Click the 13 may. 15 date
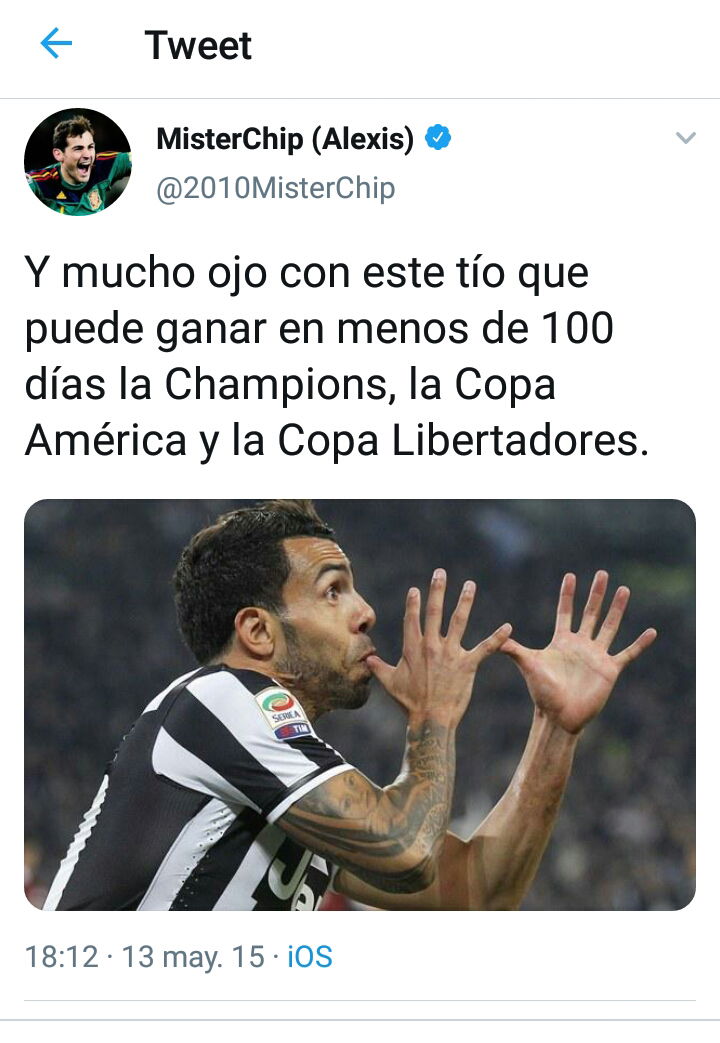Image resolution: width=720 pixels, height=1043 pixels. (193, 957)
